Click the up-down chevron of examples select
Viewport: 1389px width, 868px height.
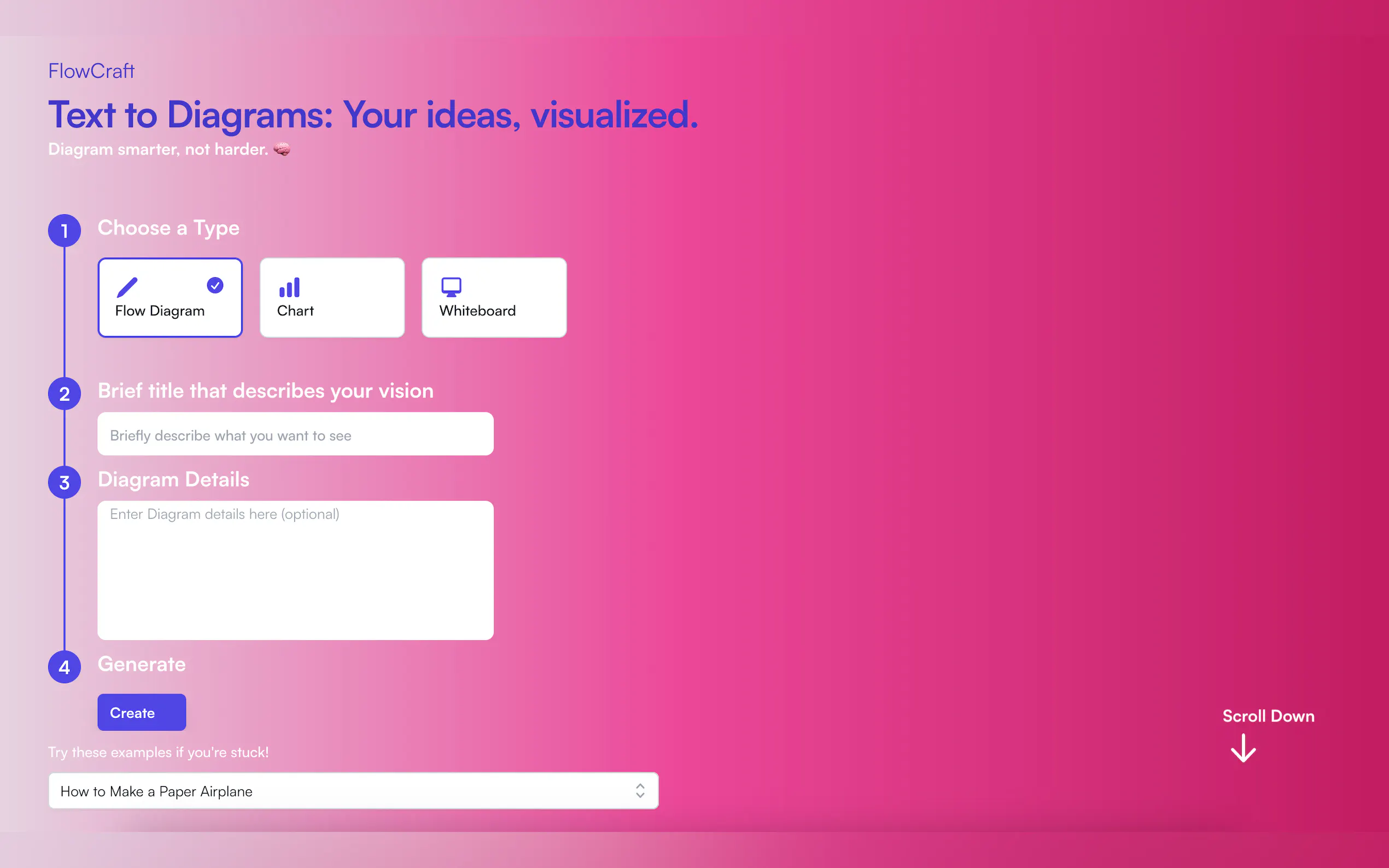coord(640,791)
